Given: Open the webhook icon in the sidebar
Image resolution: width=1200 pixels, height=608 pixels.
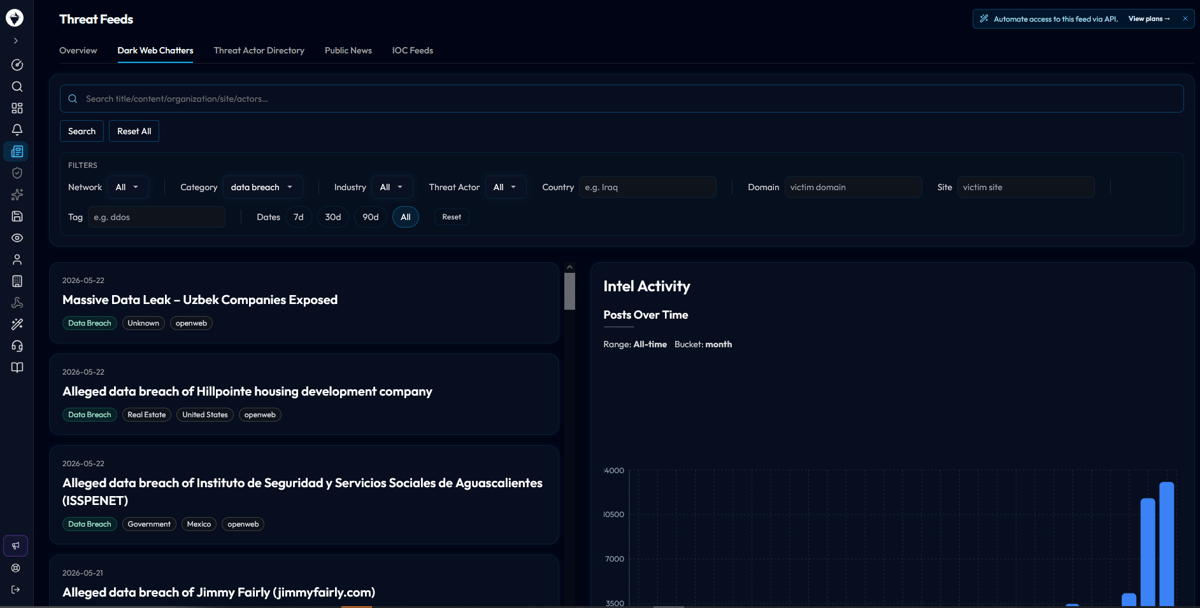Looking at the screenshot, I should (17, 303).
